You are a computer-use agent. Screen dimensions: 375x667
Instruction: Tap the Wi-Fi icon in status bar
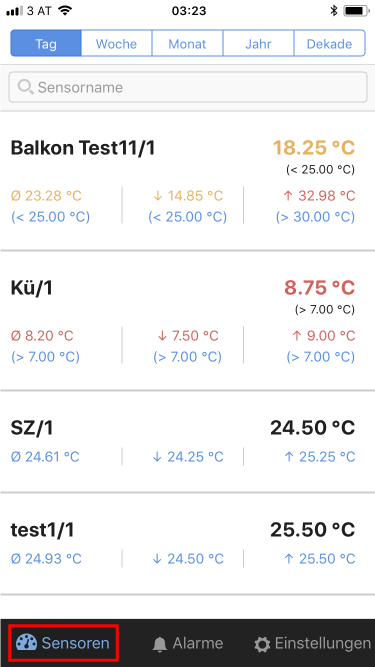65,11
